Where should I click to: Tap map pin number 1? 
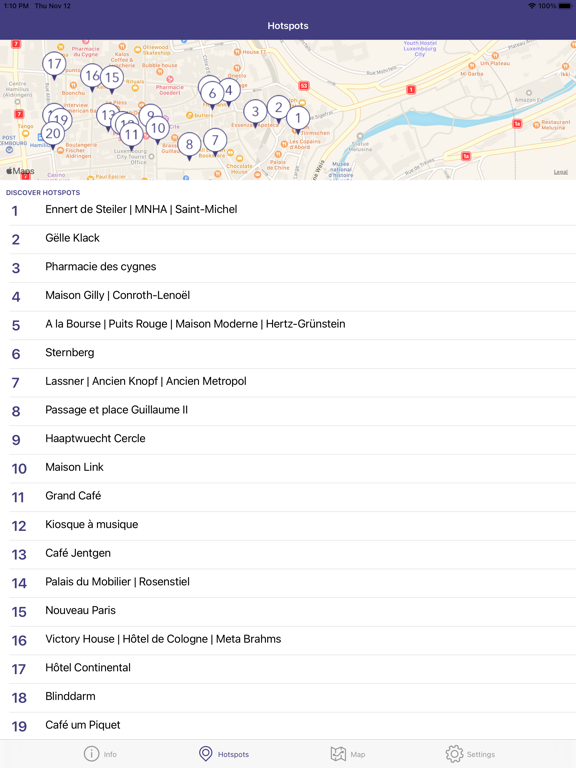pos(298,118)
